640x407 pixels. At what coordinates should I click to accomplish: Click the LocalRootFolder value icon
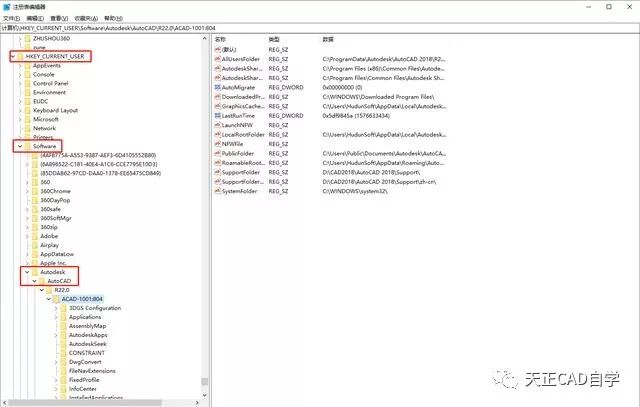[x=218, y=134]
